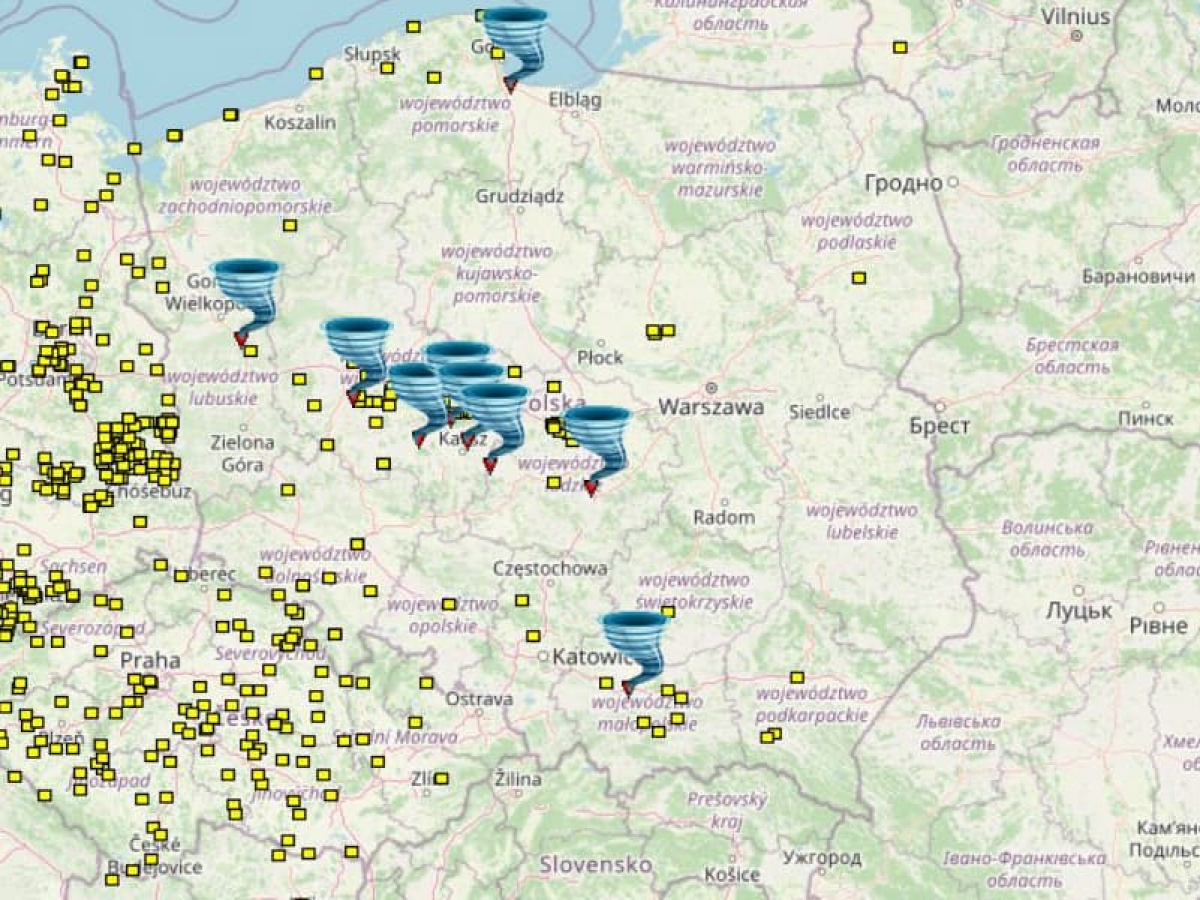Viewport: 1200px width, 900px height.
Task: Select the Praha city label
Action: click(x=150, y=660)
